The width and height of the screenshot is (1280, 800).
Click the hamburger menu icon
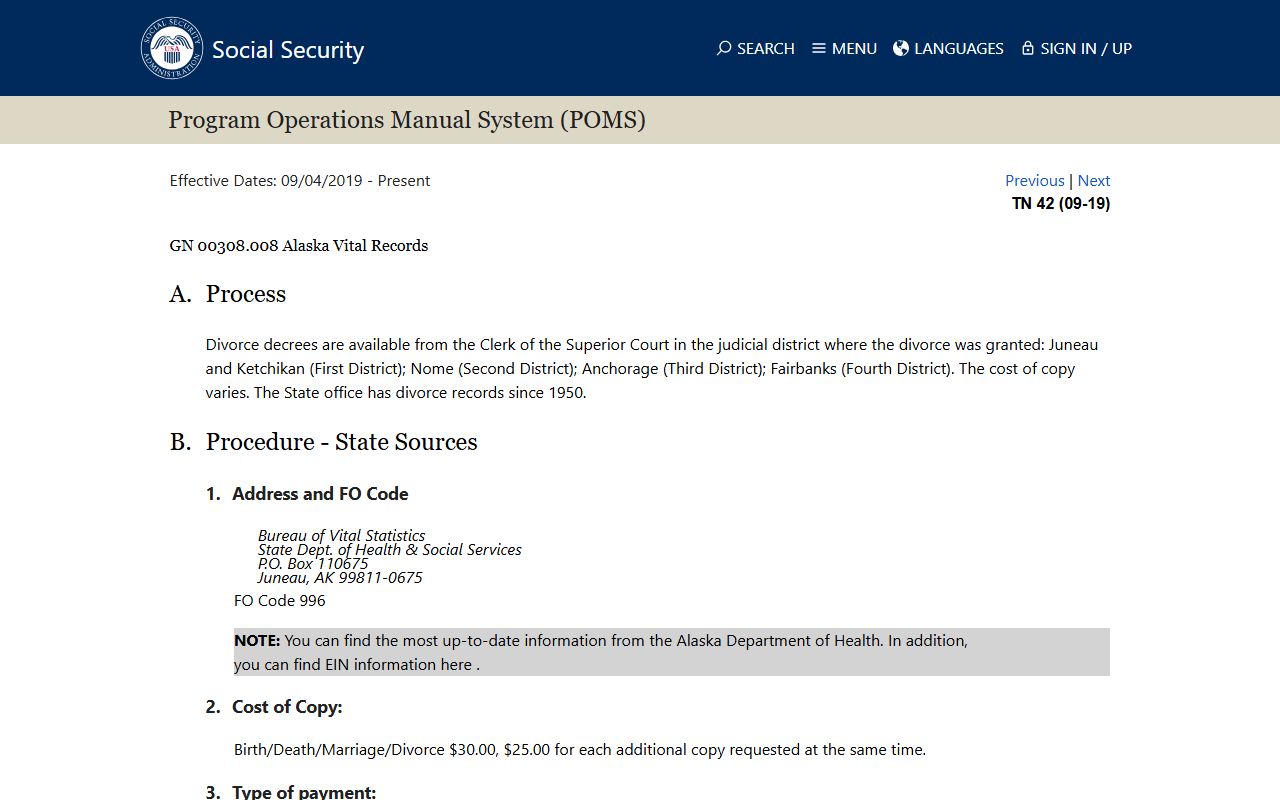(819, 48)
